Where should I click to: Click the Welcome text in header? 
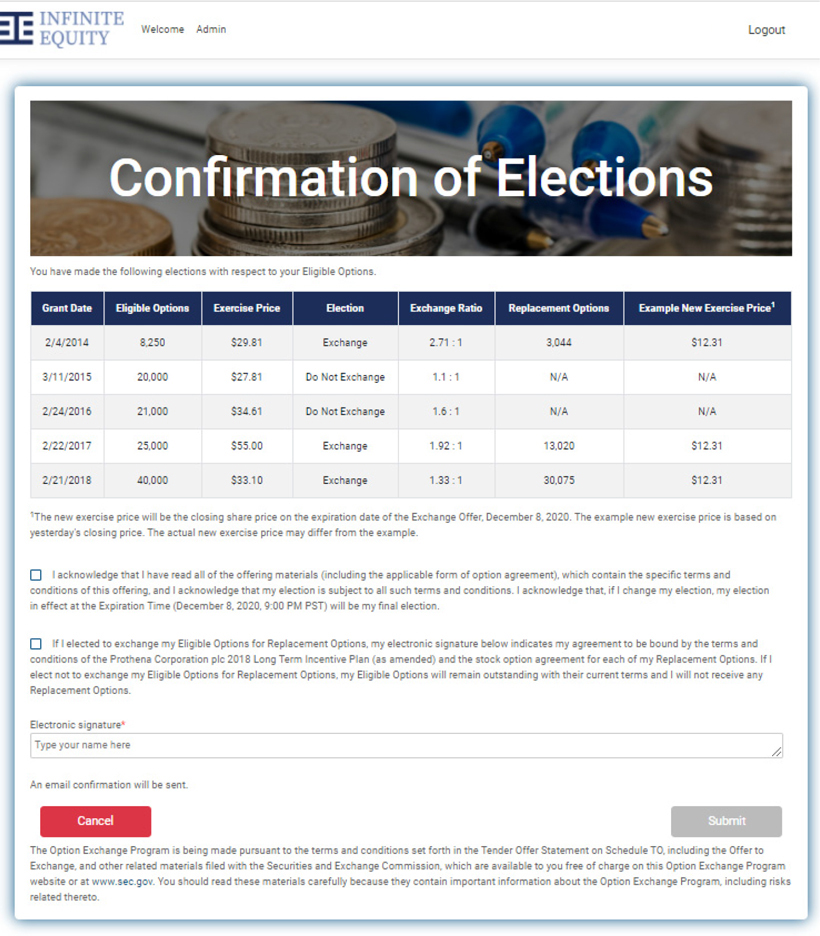coord(162,30)
